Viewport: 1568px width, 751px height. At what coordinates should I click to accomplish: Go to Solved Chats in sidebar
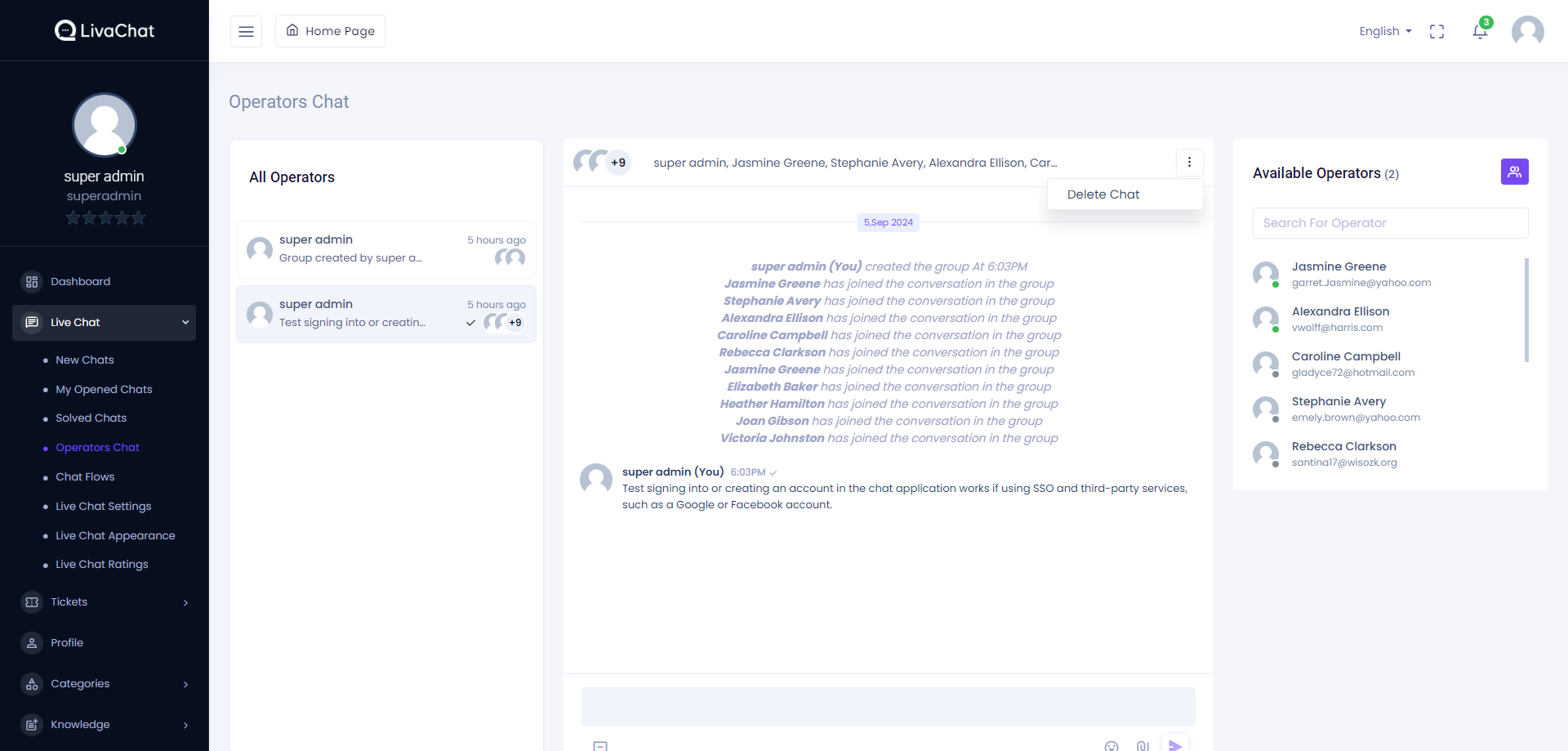91,418
